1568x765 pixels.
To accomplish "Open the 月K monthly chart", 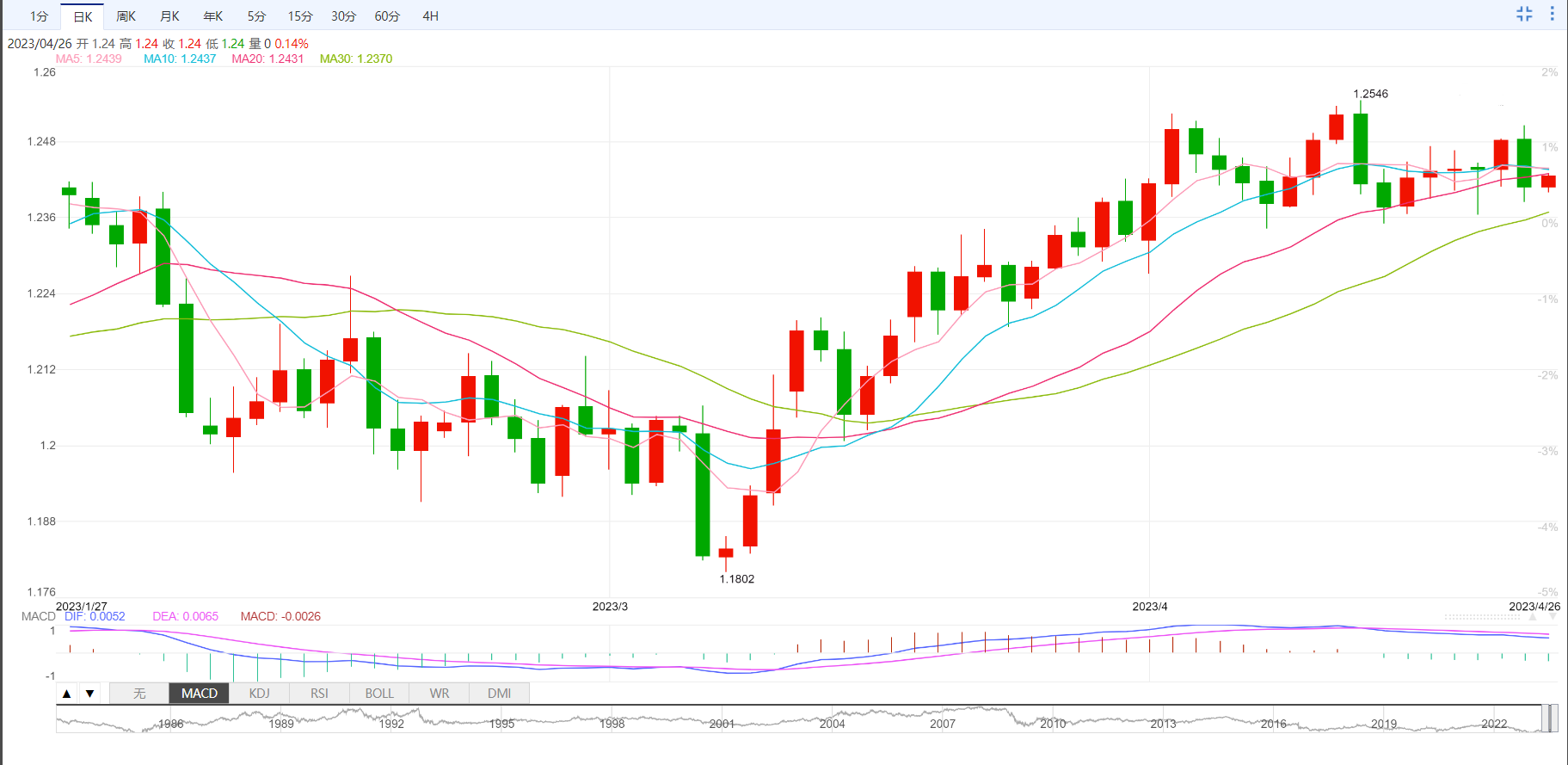I will pyautogui.click(x=169, y=16).
